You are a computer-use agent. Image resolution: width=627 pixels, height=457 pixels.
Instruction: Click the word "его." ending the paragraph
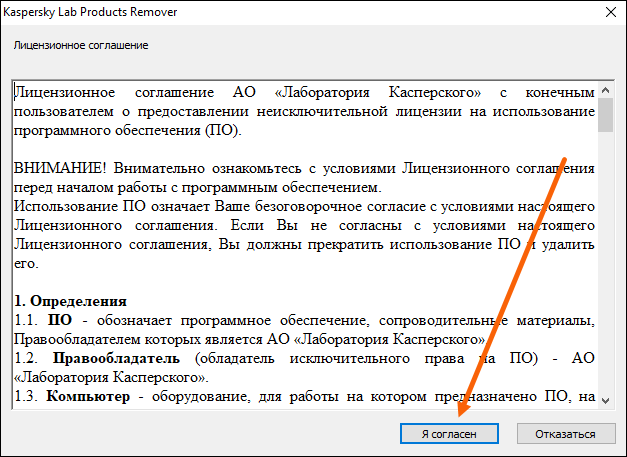[x=26, y=264]
